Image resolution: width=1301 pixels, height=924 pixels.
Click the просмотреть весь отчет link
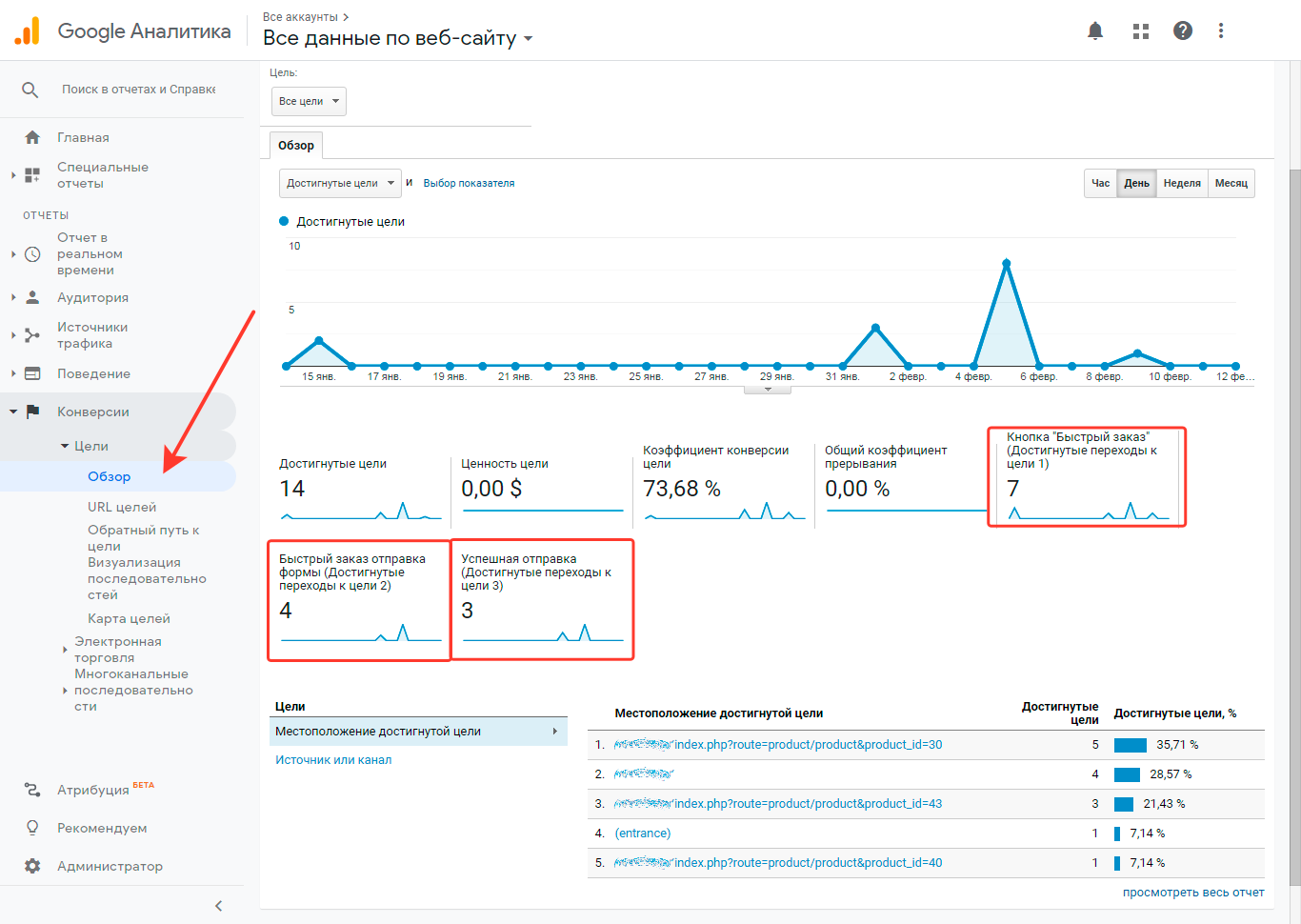click(1192, 893)
